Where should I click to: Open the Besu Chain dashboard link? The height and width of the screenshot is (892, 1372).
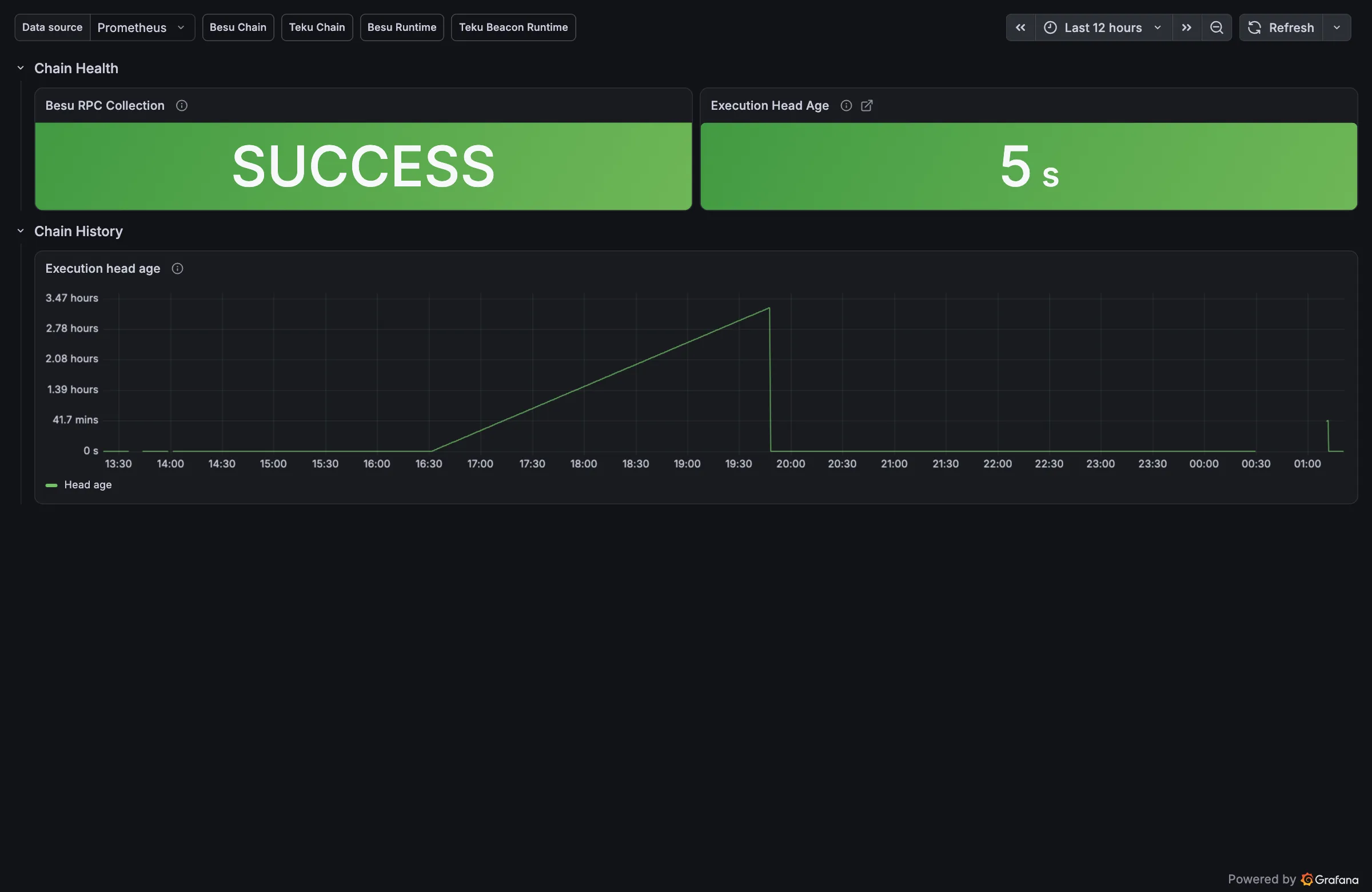(x=238, y=27)
